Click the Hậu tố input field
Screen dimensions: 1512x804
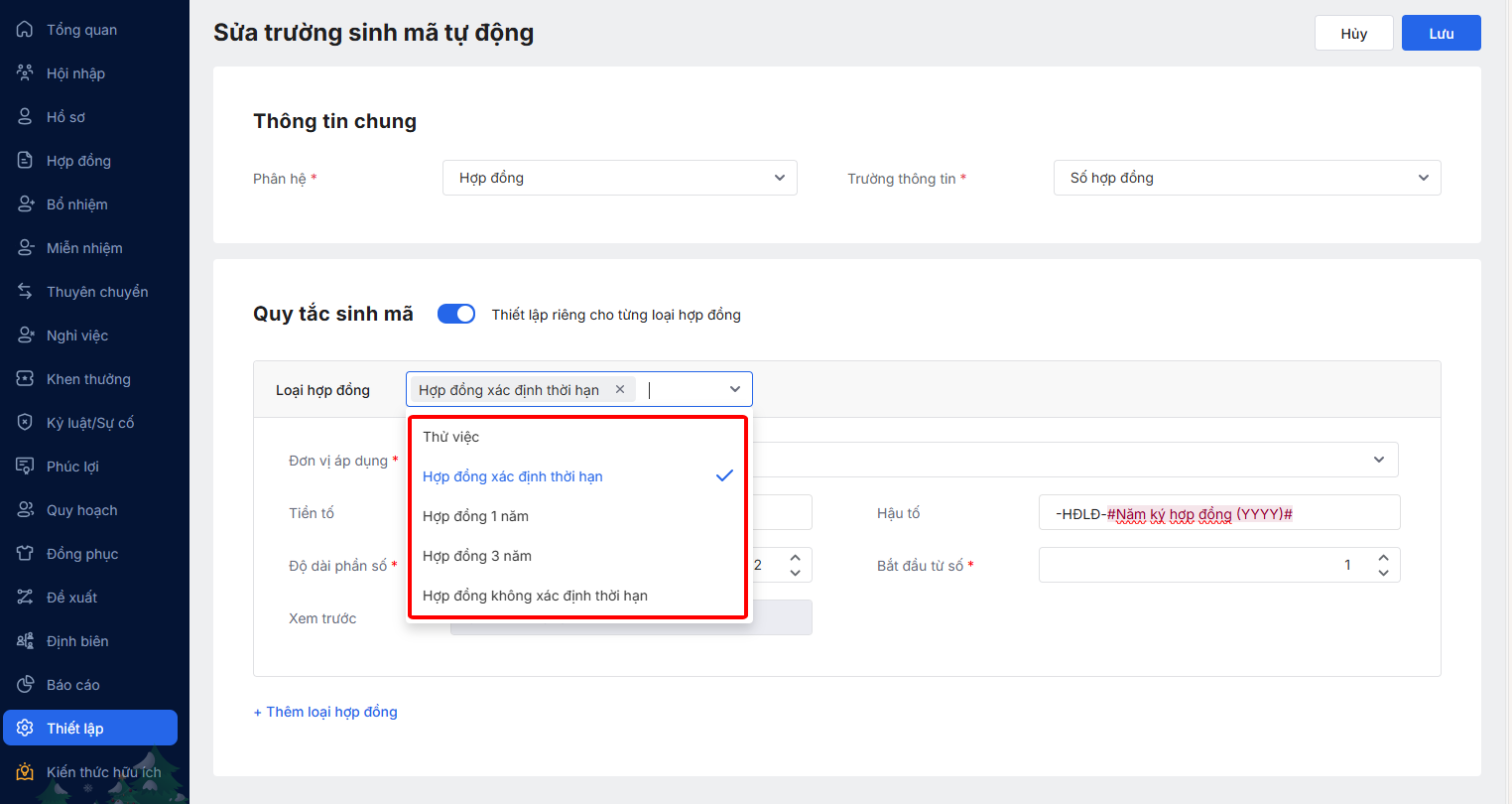point(1218,513)
